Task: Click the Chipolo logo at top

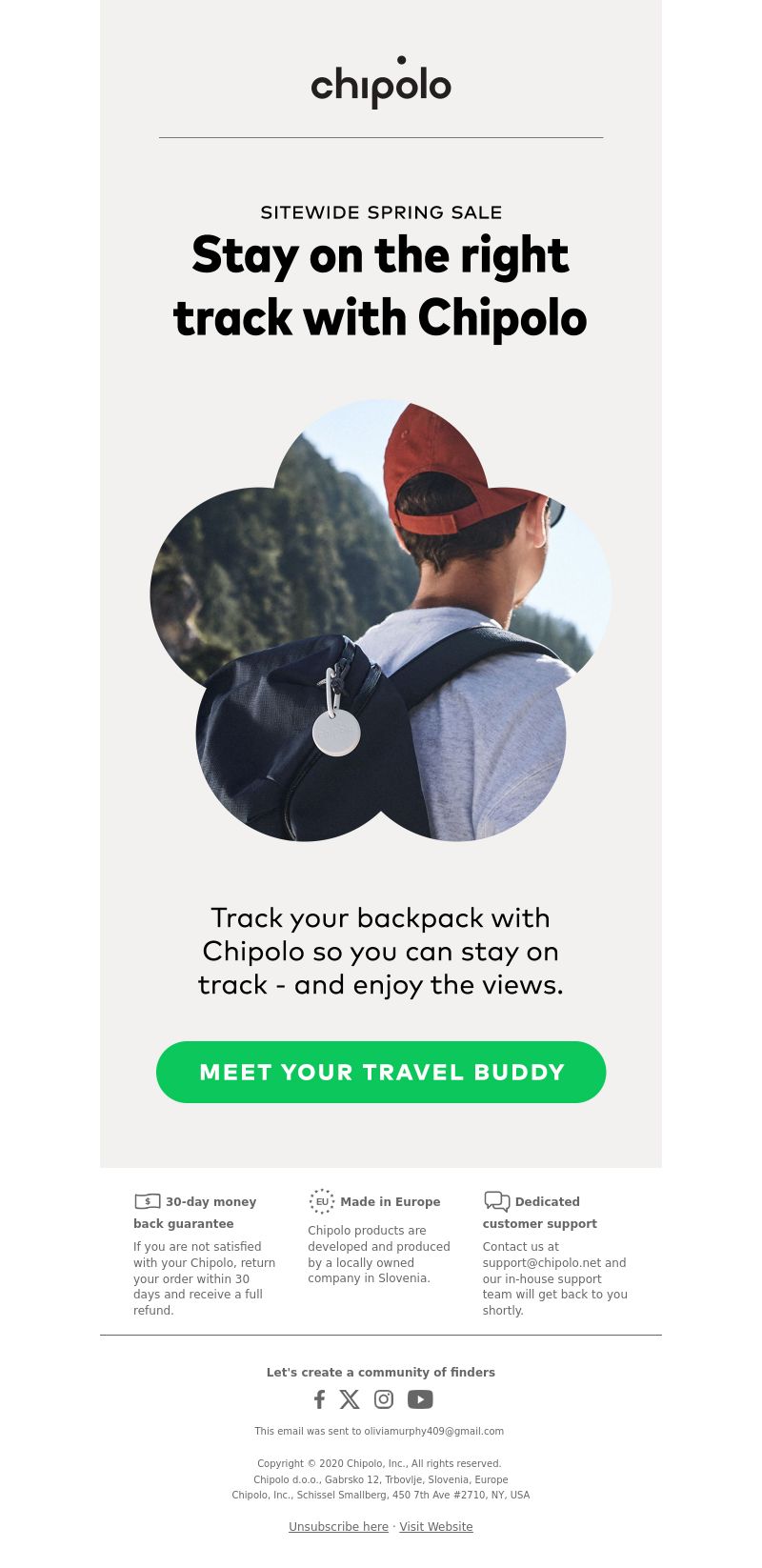Action: click(381, 82)
